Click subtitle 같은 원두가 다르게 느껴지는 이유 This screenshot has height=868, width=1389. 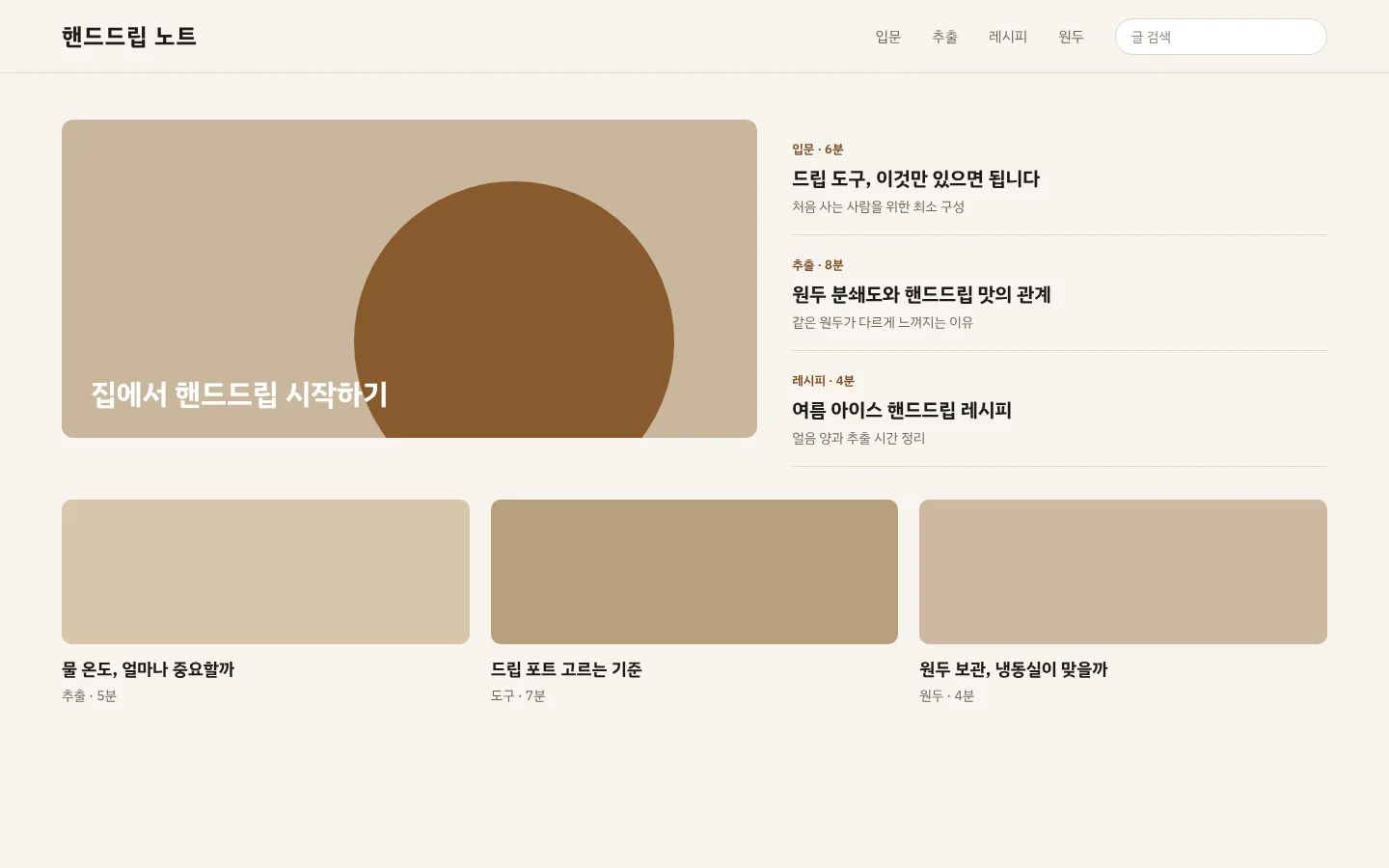tap(883, 322)
